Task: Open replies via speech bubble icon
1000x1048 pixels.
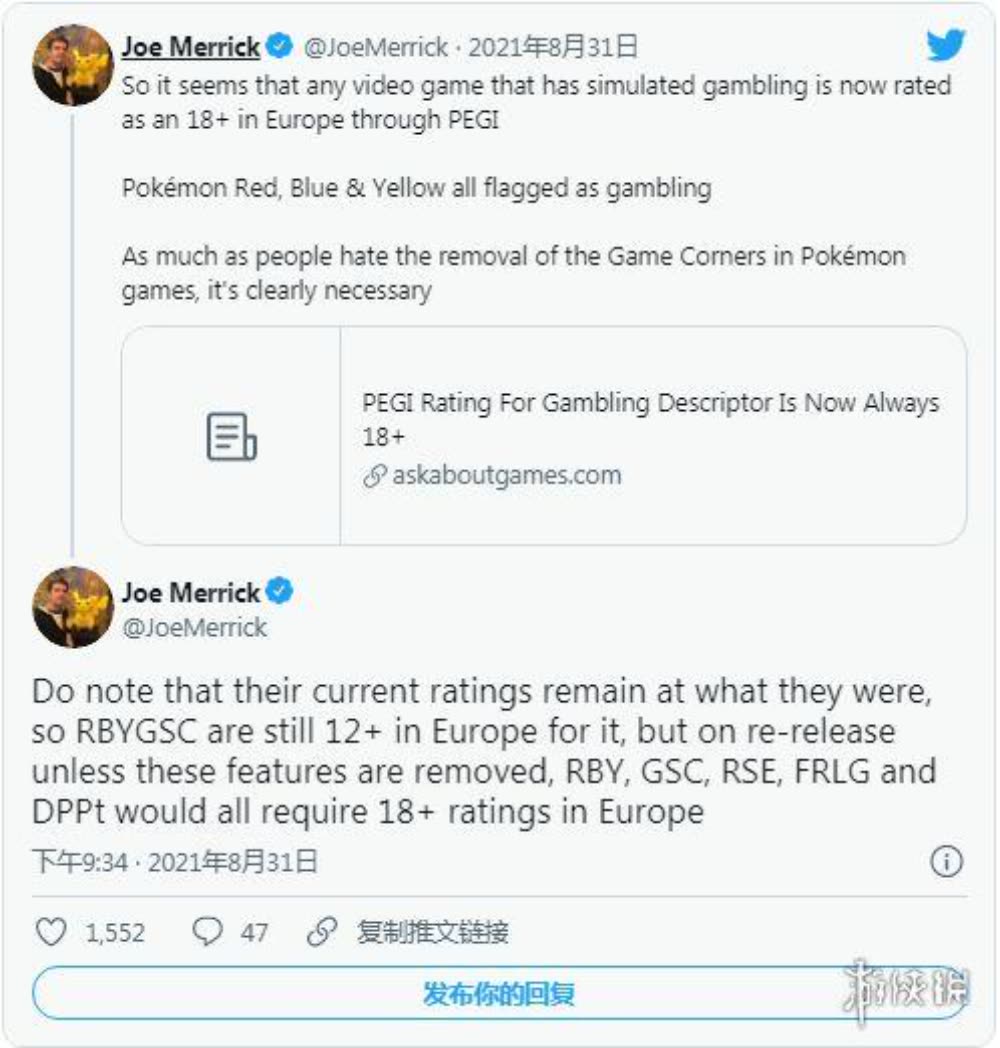Action: point(207,932)
